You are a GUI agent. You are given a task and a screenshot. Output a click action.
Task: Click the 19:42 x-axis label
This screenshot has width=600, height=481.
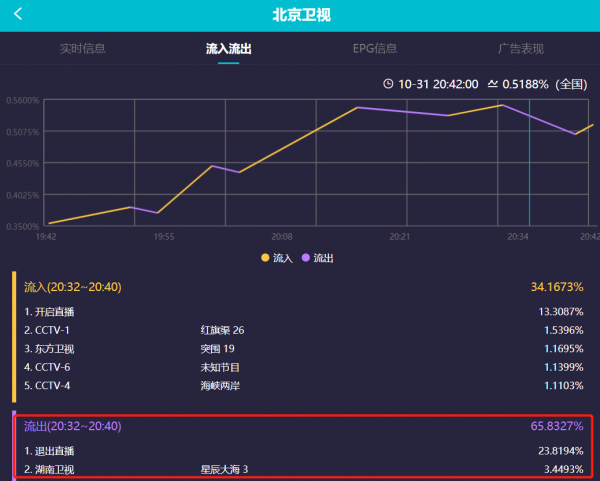[46, 237]
